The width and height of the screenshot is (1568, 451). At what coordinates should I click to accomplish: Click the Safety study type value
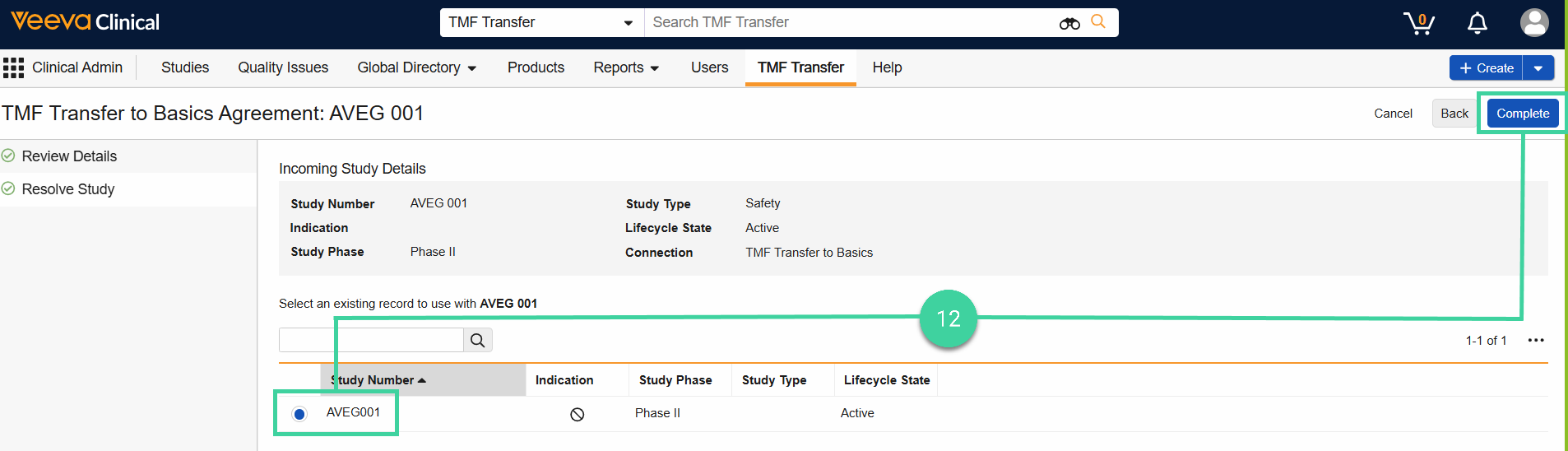click(763, 203)
